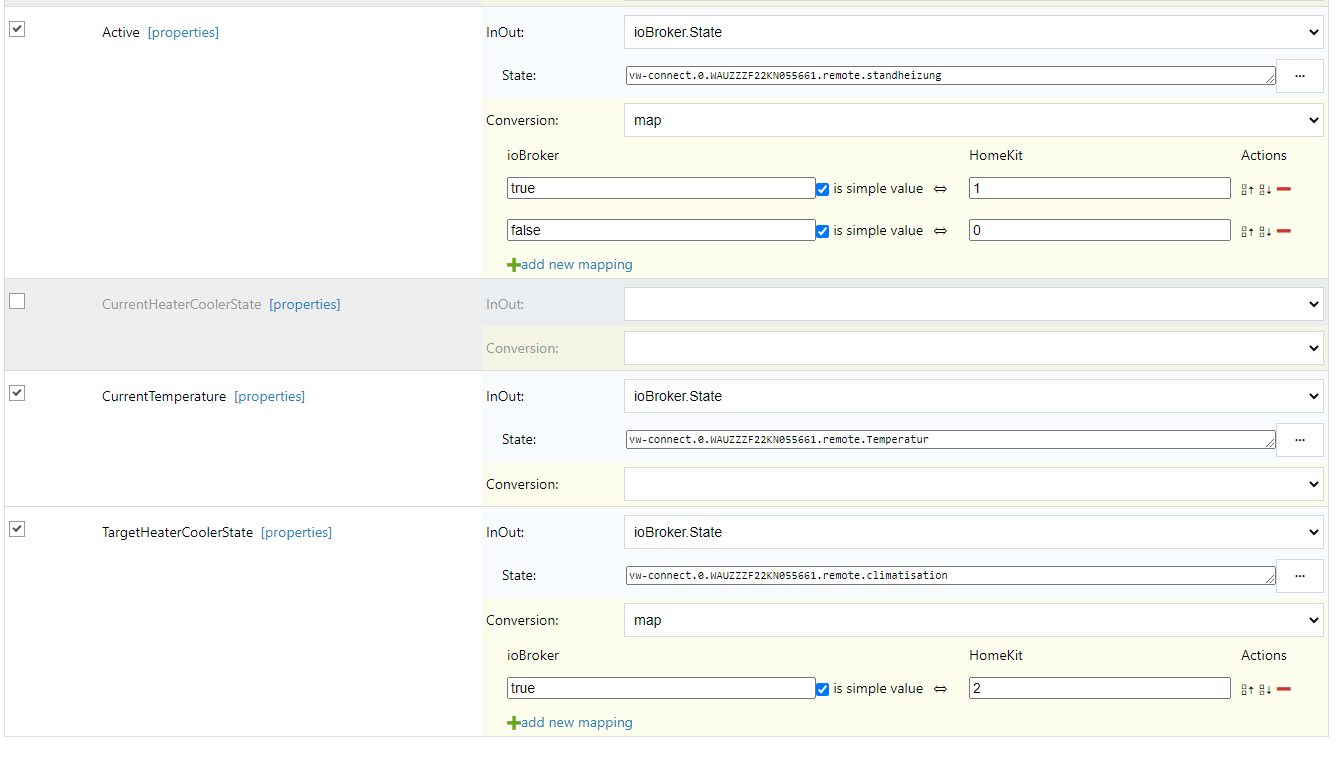Uncheck the Active characteristic checkbox
This screenshot has height=758, width=1342.
[x=17, y=29]
